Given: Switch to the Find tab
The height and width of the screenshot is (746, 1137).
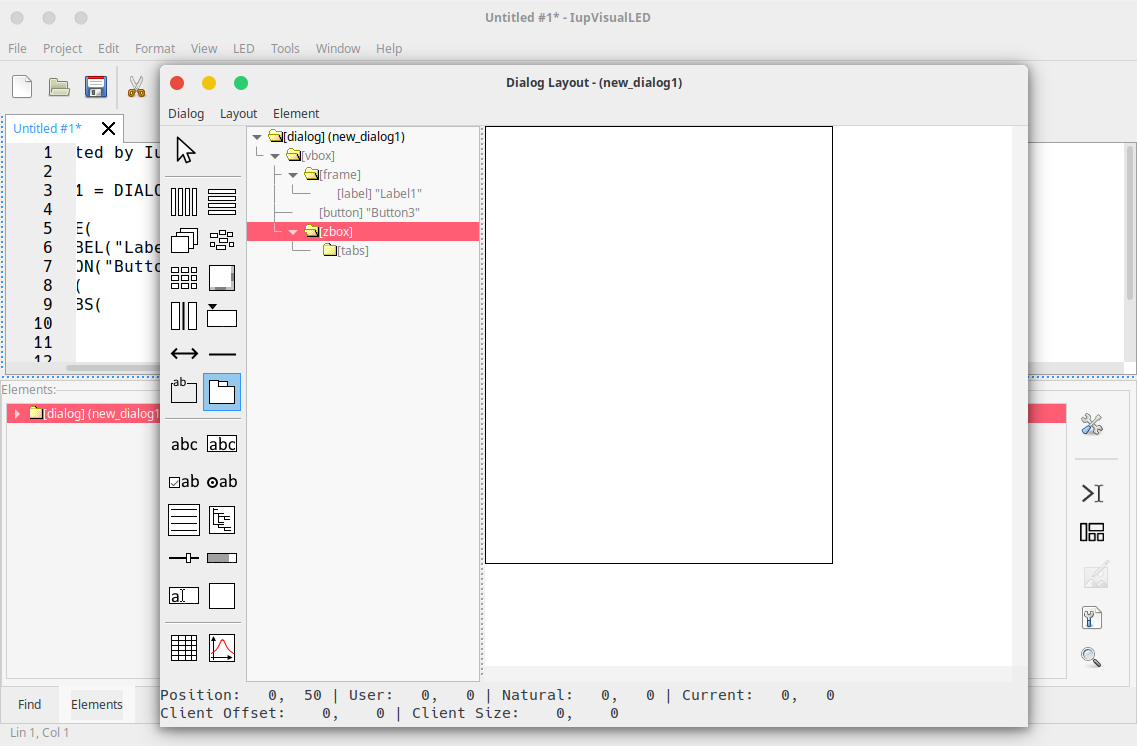Looking at the screenshot, I should click(x=30, y=704).
